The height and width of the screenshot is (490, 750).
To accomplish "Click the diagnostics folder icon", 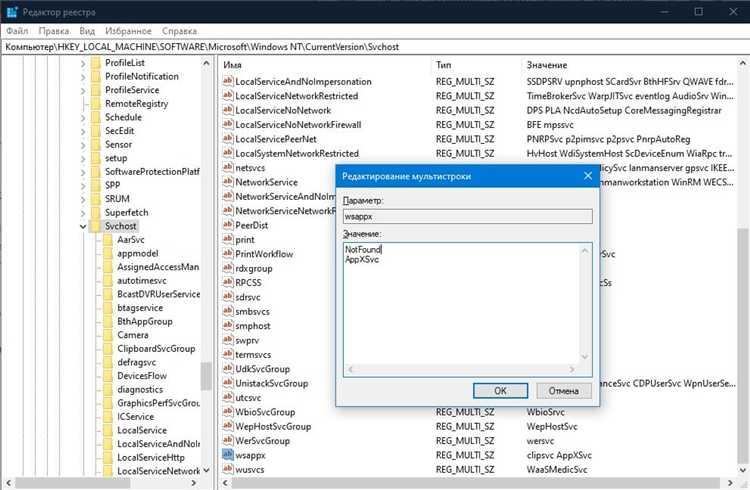I will click(x=108, y=390).
